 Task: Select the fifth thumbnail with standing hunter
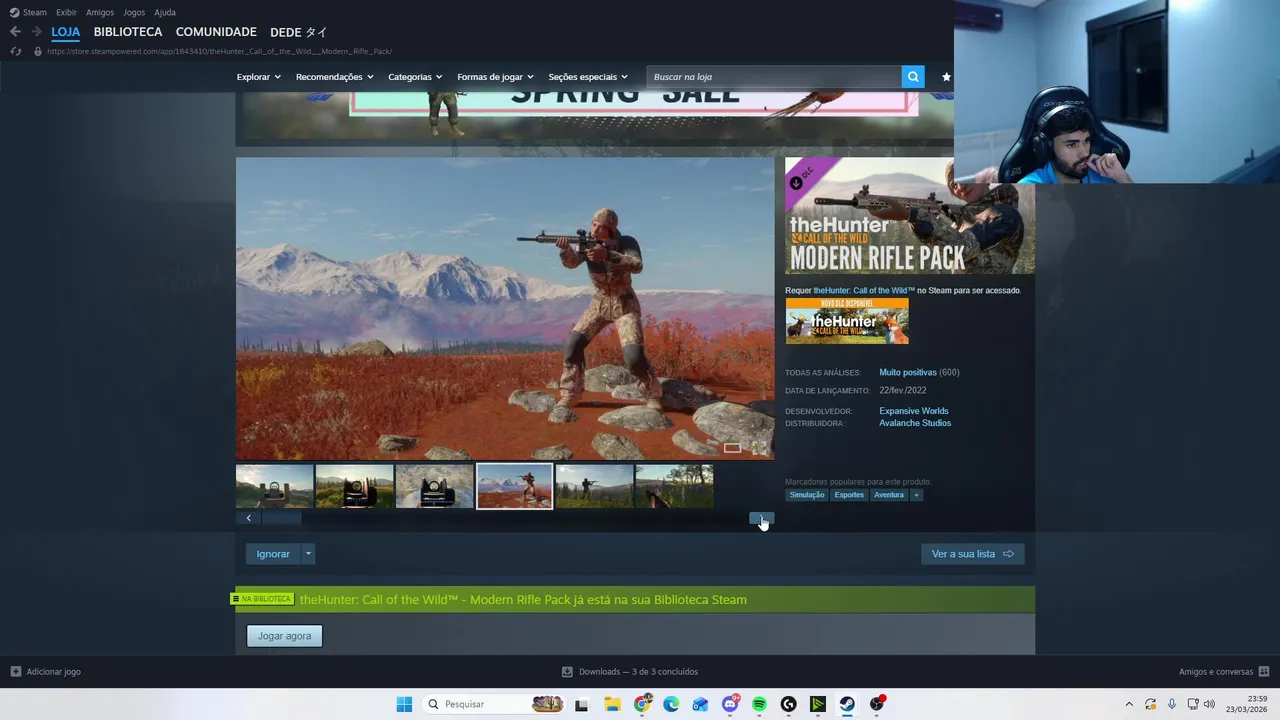[x=594, y=486]
